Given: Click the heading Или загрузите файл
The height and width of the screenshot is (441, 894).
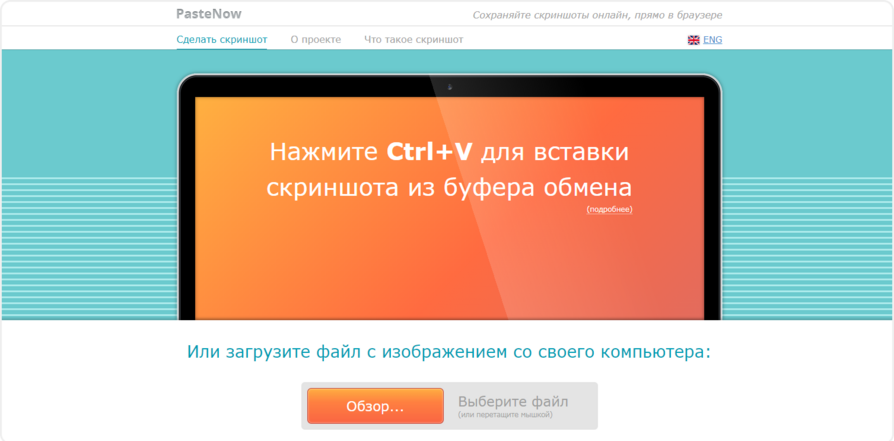Looking at the screenshot, I should tap(449, 352).
